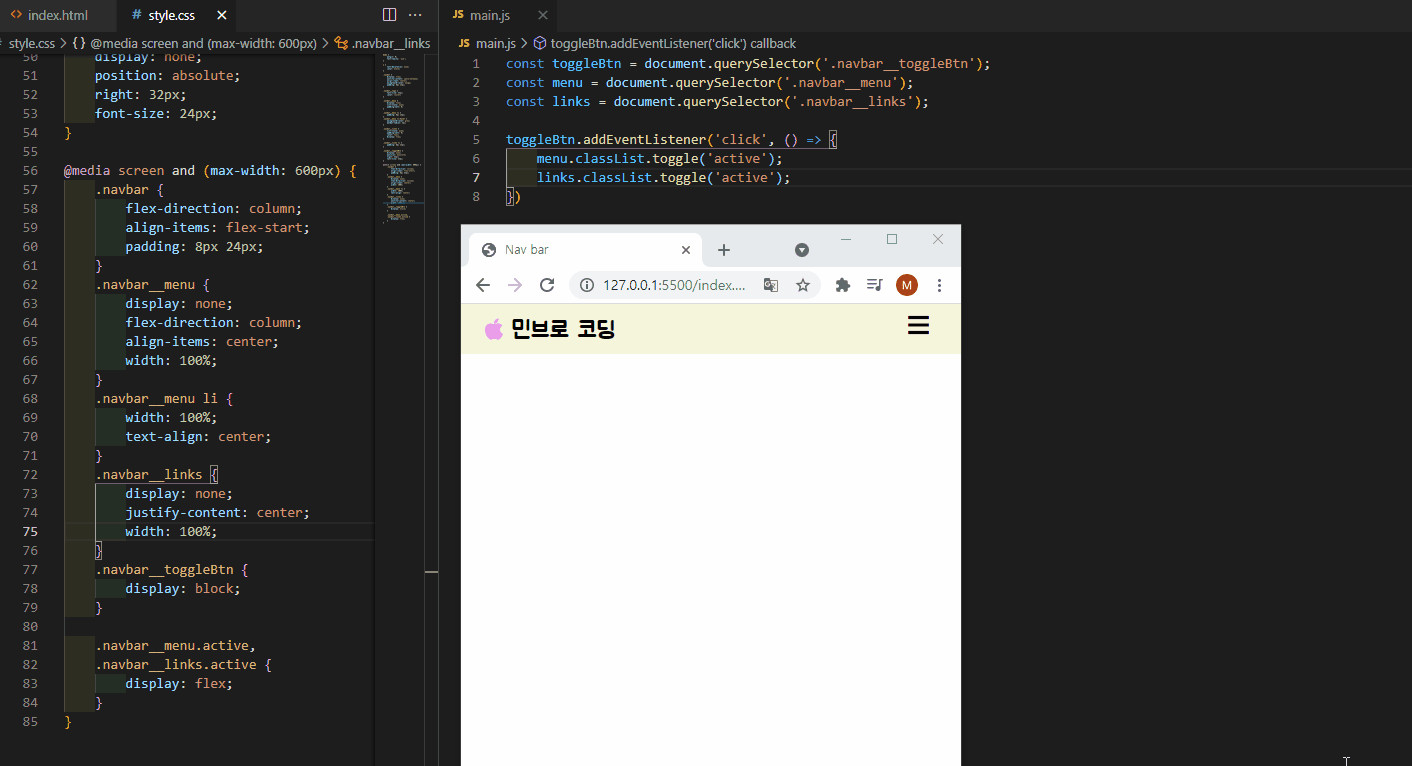Click 'links.classList.toggle('active');' line

click(x=663, y=177)
